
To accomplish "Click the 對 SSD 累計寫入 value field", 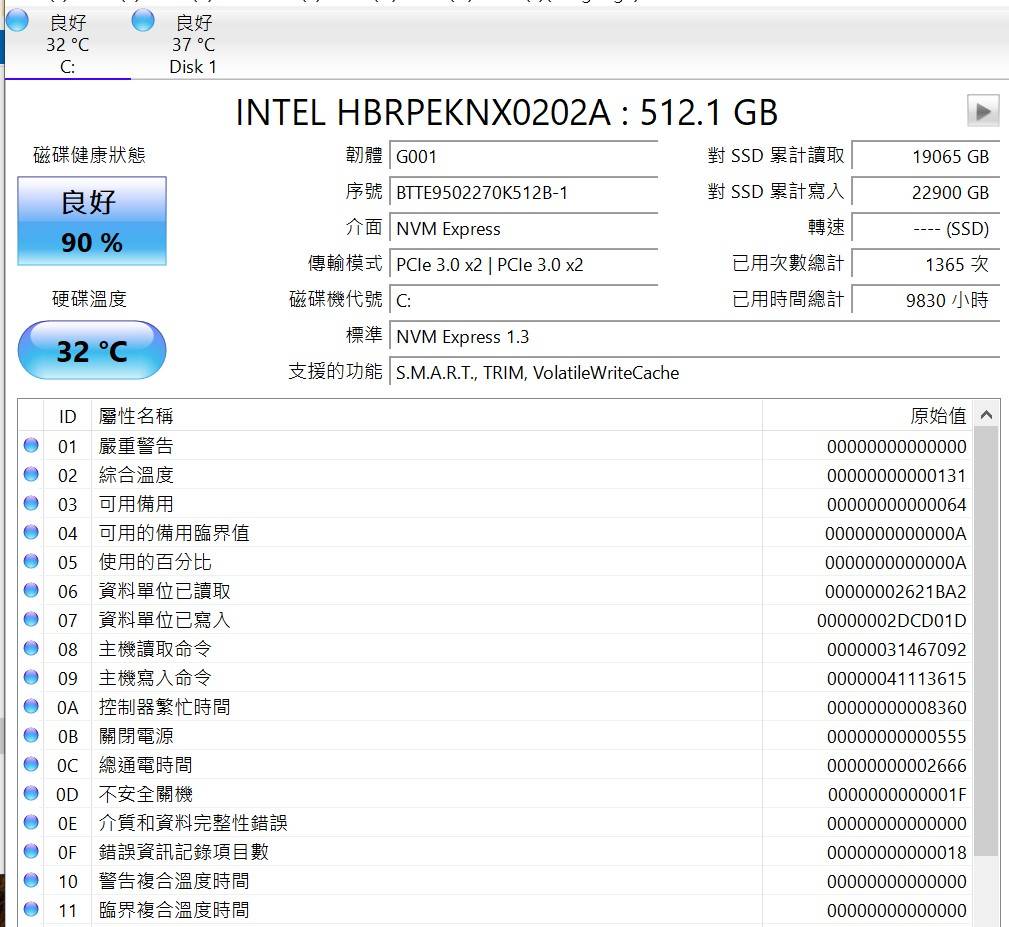I will tap(923, 192).
